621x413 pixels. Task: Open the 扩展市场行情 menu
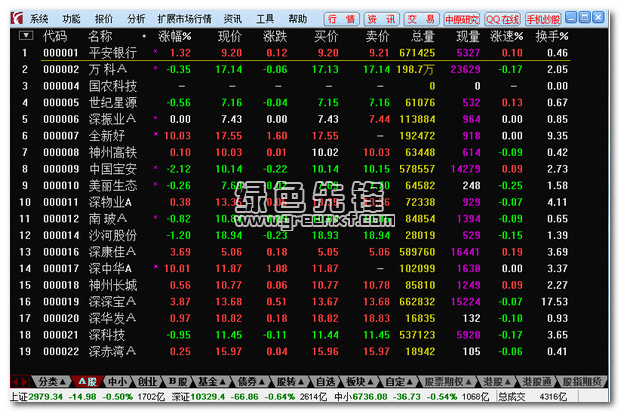point(185,19)
